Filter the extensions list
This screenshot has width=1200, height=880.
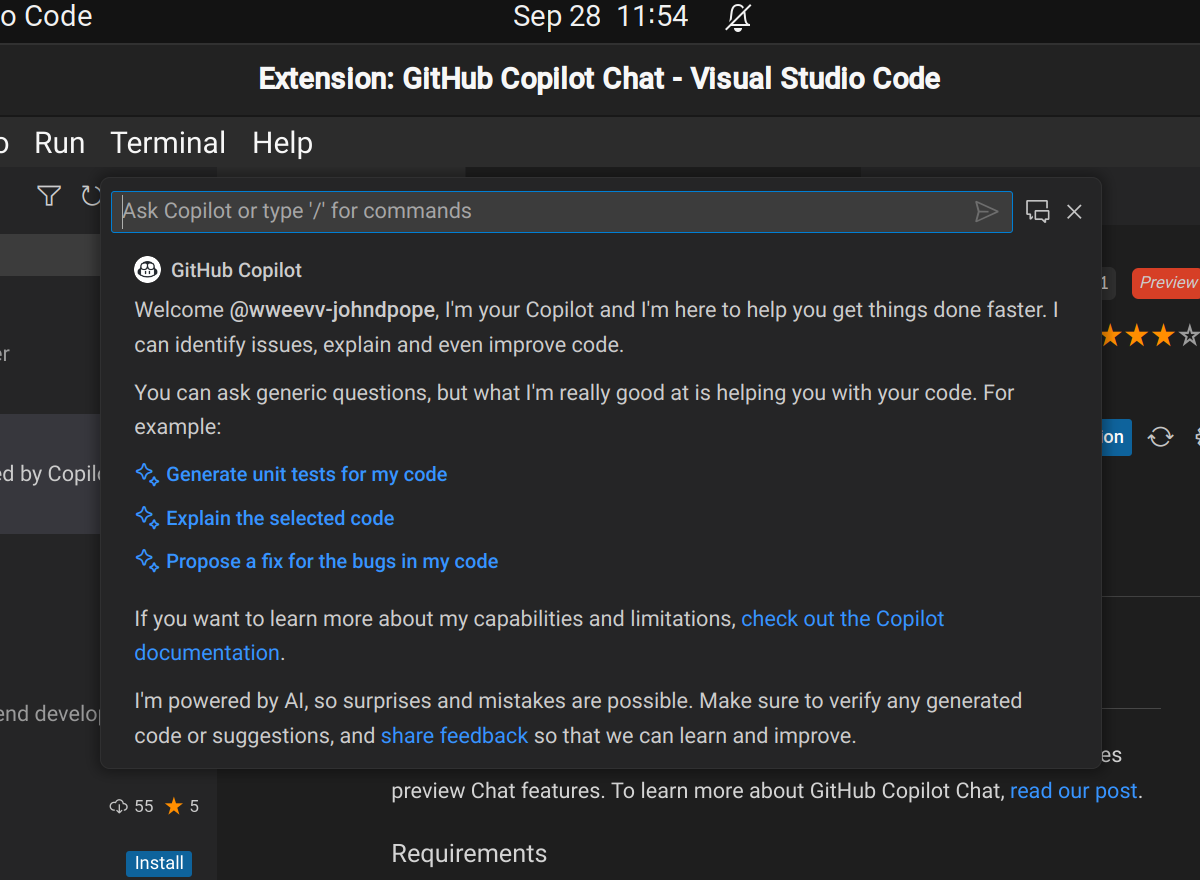[x=48, y=196]
